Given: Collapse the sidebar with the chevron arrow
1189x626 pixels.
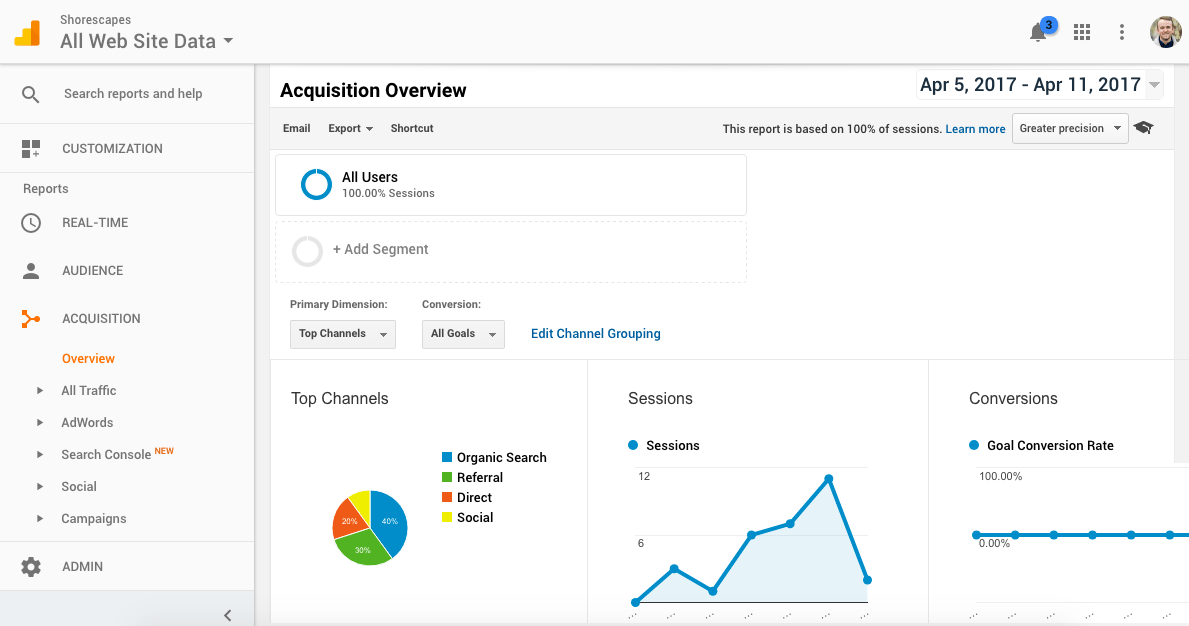Looking at the screenshot, I should coord(227,615).
